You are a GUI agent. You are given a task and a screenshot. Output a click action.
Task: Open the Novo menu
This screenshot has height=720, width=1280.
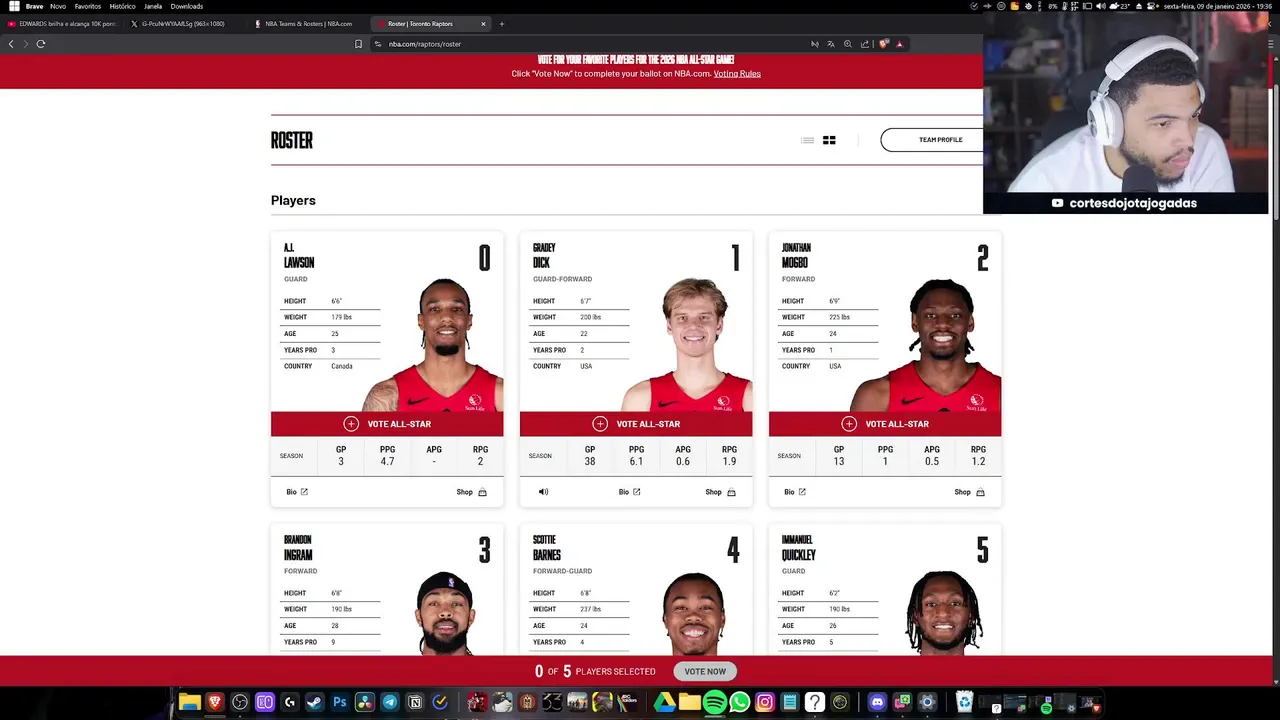58,6
